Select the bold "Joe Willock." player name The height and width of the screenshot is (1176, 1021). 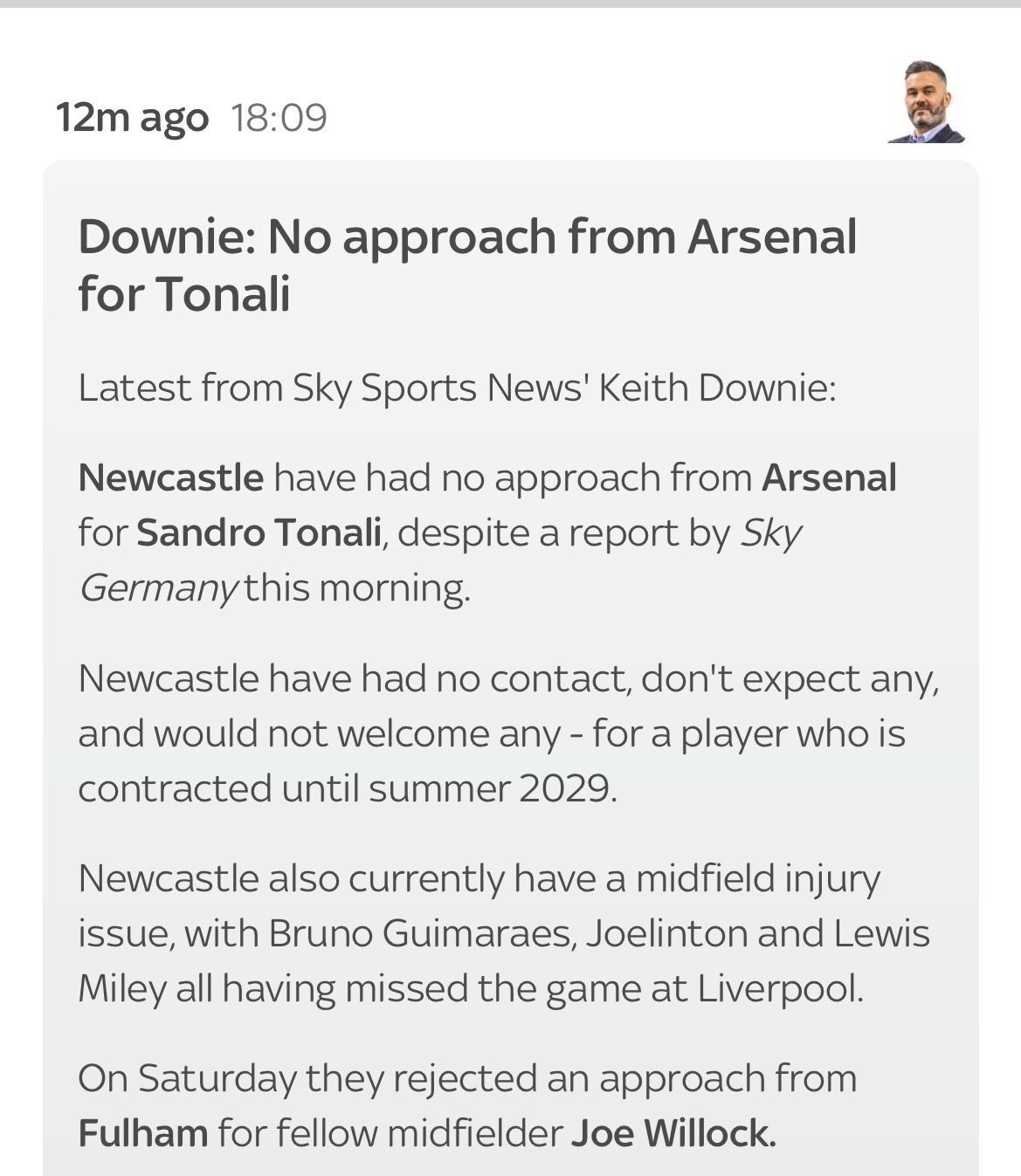point(673,1133)
